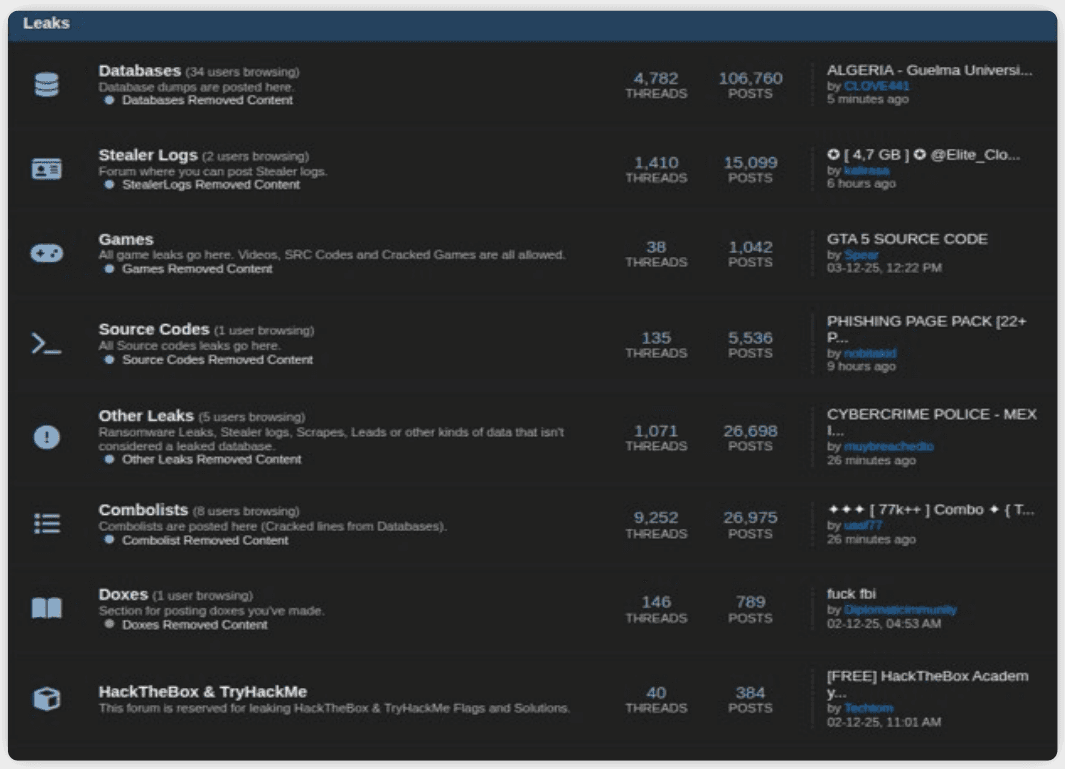Open the HackTheBox & TryHackMe forum
This screenshot has height=769, width=1065.
(x=202, y=692)
